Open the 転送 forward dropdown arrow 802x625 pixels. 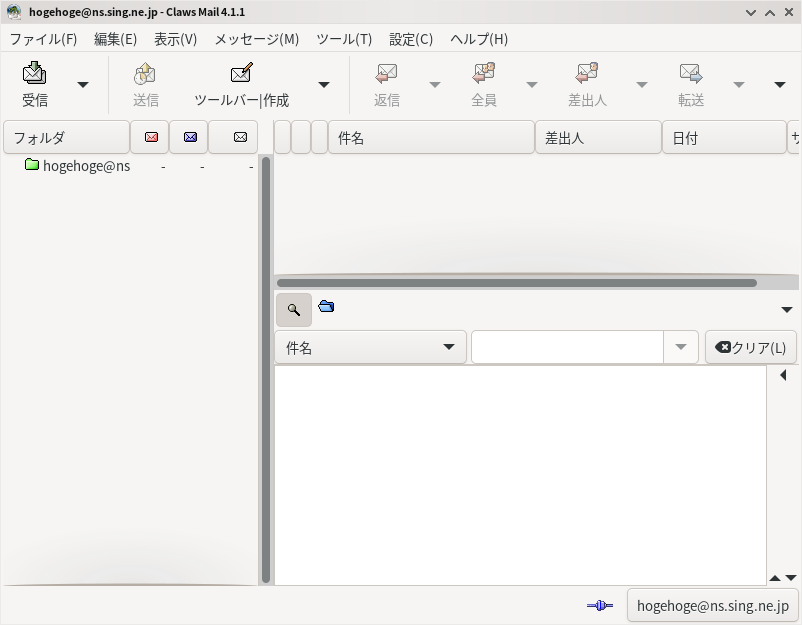(x=739, y=84)
